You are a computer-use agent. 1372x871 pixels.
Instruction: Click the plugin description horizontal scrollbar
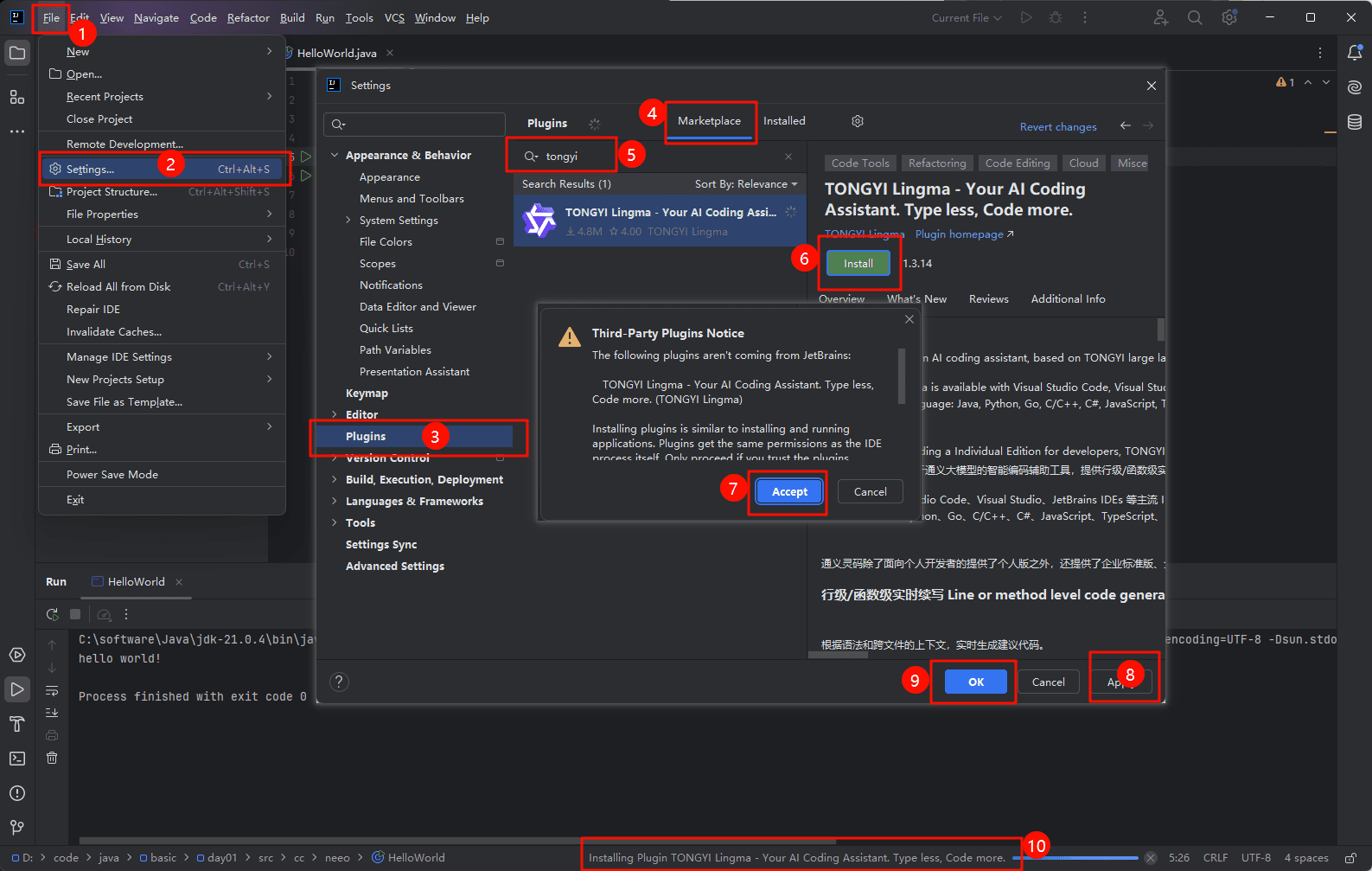pos(839,655)
